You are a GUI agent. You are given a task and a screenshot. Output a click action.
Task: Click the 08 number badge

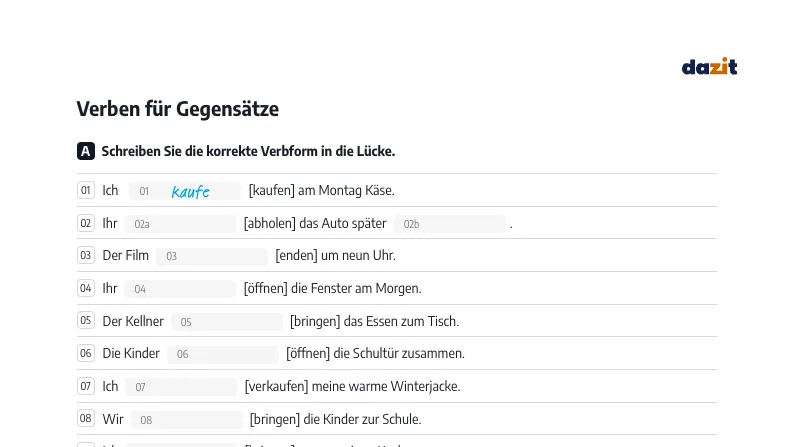pyautogui.click(x=86, y=419)
